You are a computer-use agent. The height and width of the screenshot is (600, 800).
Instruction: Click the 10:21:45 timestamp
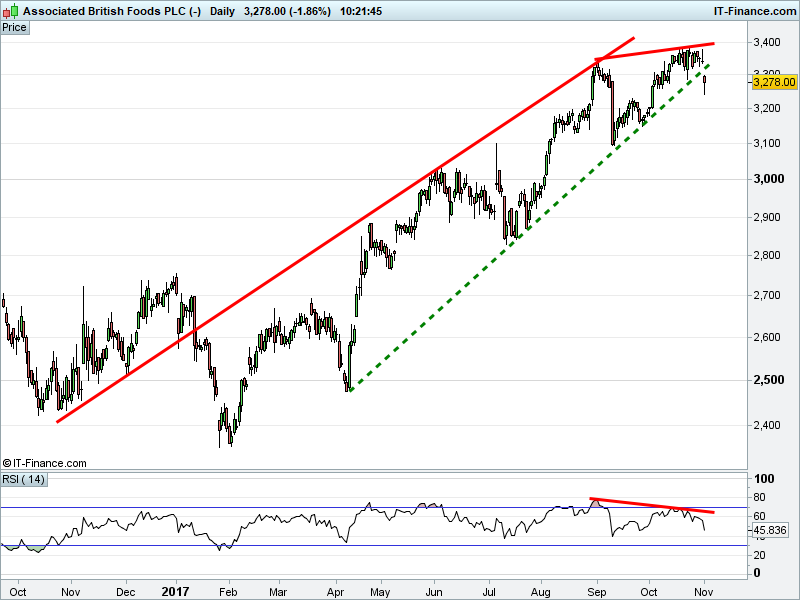click(x=361, y=11)
